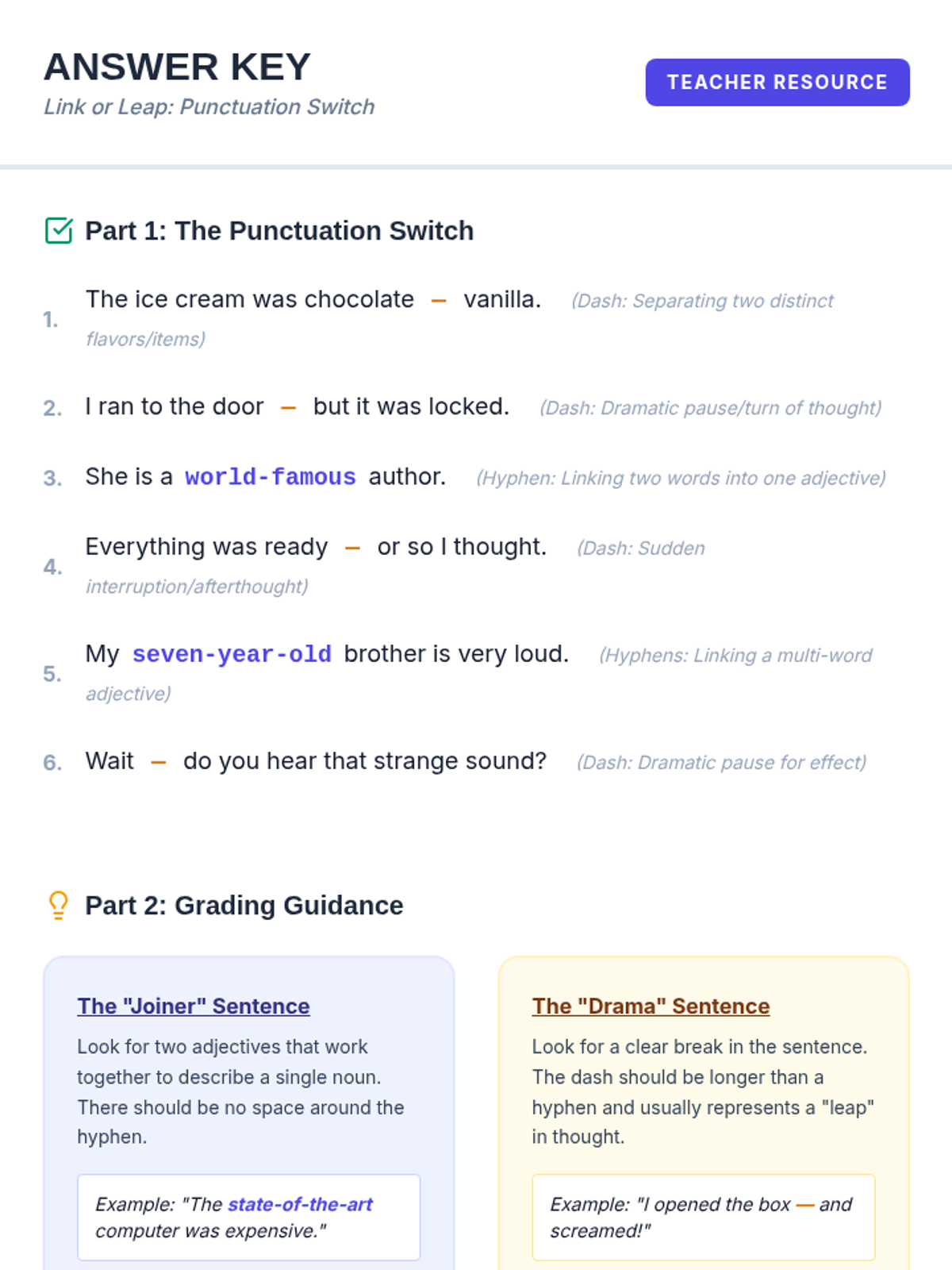
Task: Click the lightbulb icon beside Grading Guidance
Action: (59, 905)
